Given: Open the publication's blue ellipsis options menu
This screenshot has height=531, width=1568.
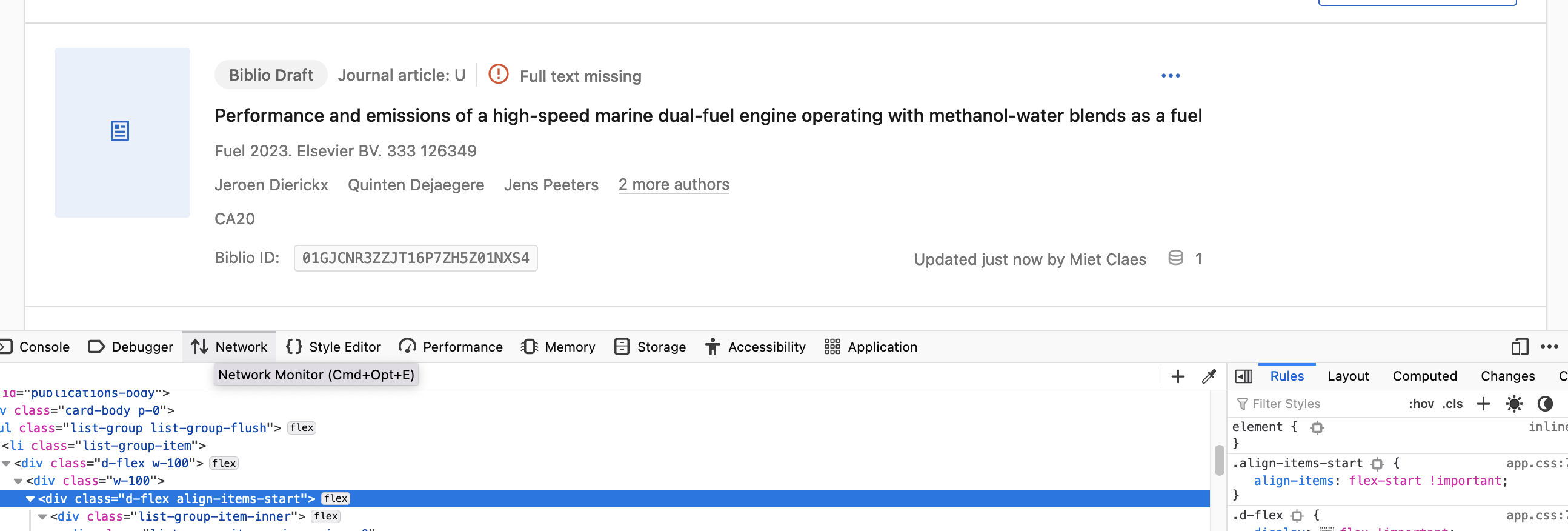Looking at the screenshot, I should click(x=1171, y=76).
